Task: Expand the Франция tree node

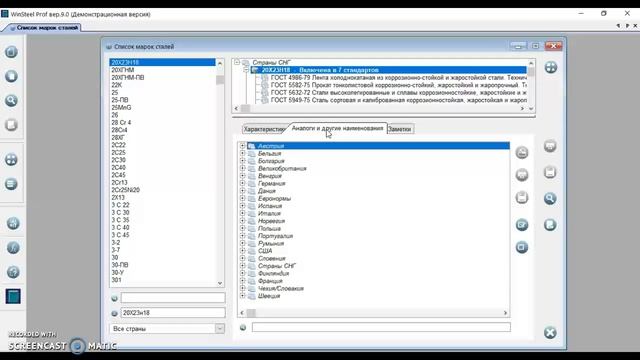Action: (x=242, y=281)
